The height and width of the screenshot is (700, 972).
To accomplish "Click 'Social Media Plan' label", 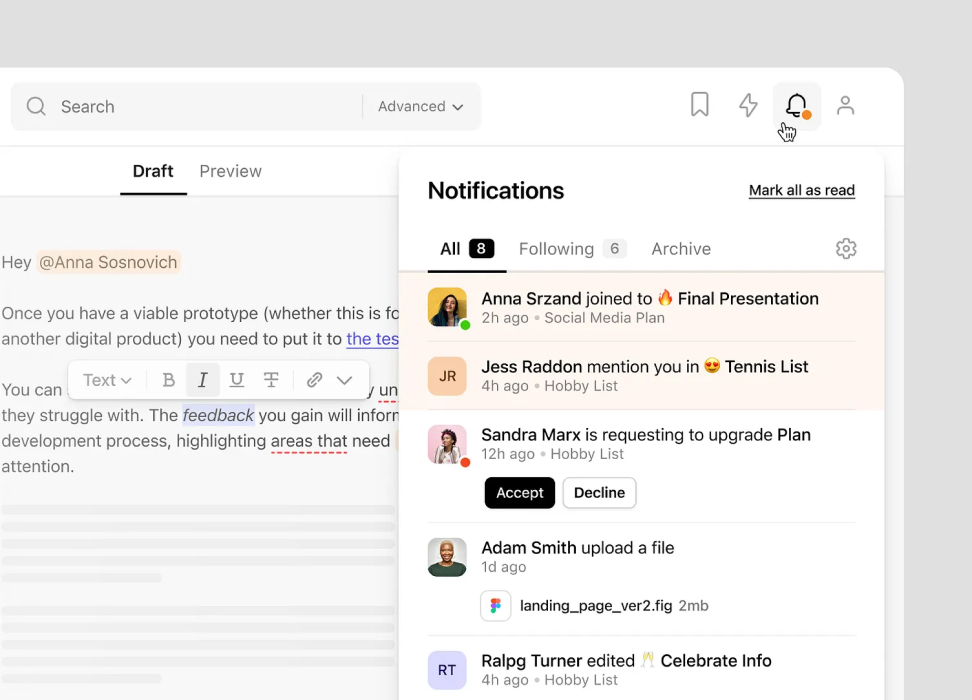I will point(604,318).
